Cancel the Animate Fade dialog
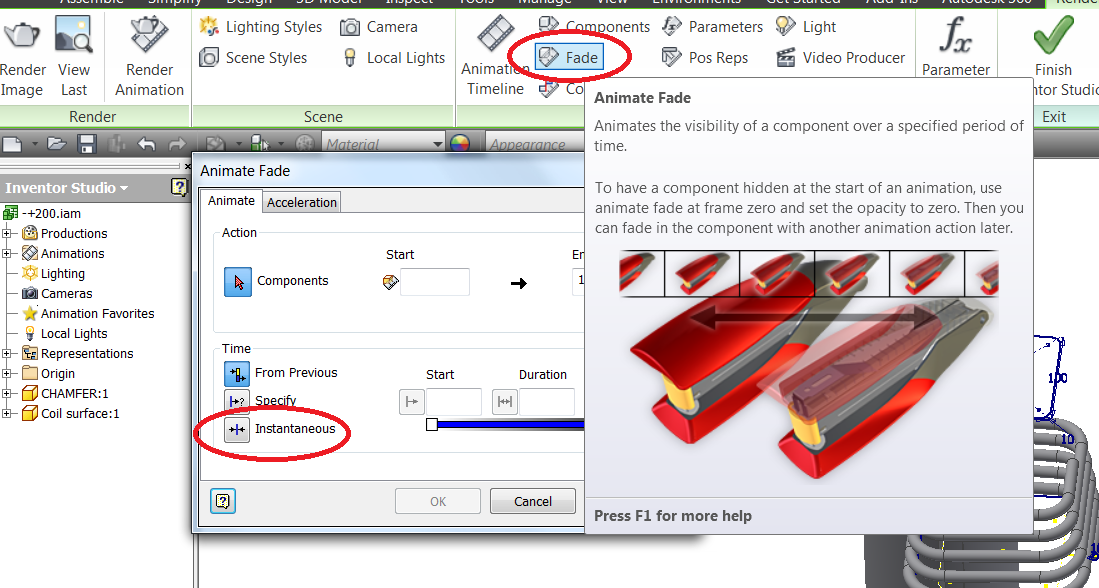 click(x=532, y=501)
